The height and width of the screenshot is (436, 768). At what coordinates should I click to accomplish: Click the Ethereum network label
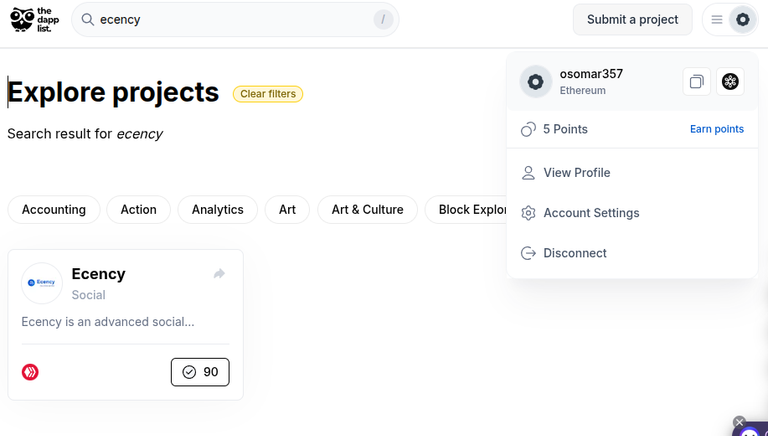tap(582, 91)
